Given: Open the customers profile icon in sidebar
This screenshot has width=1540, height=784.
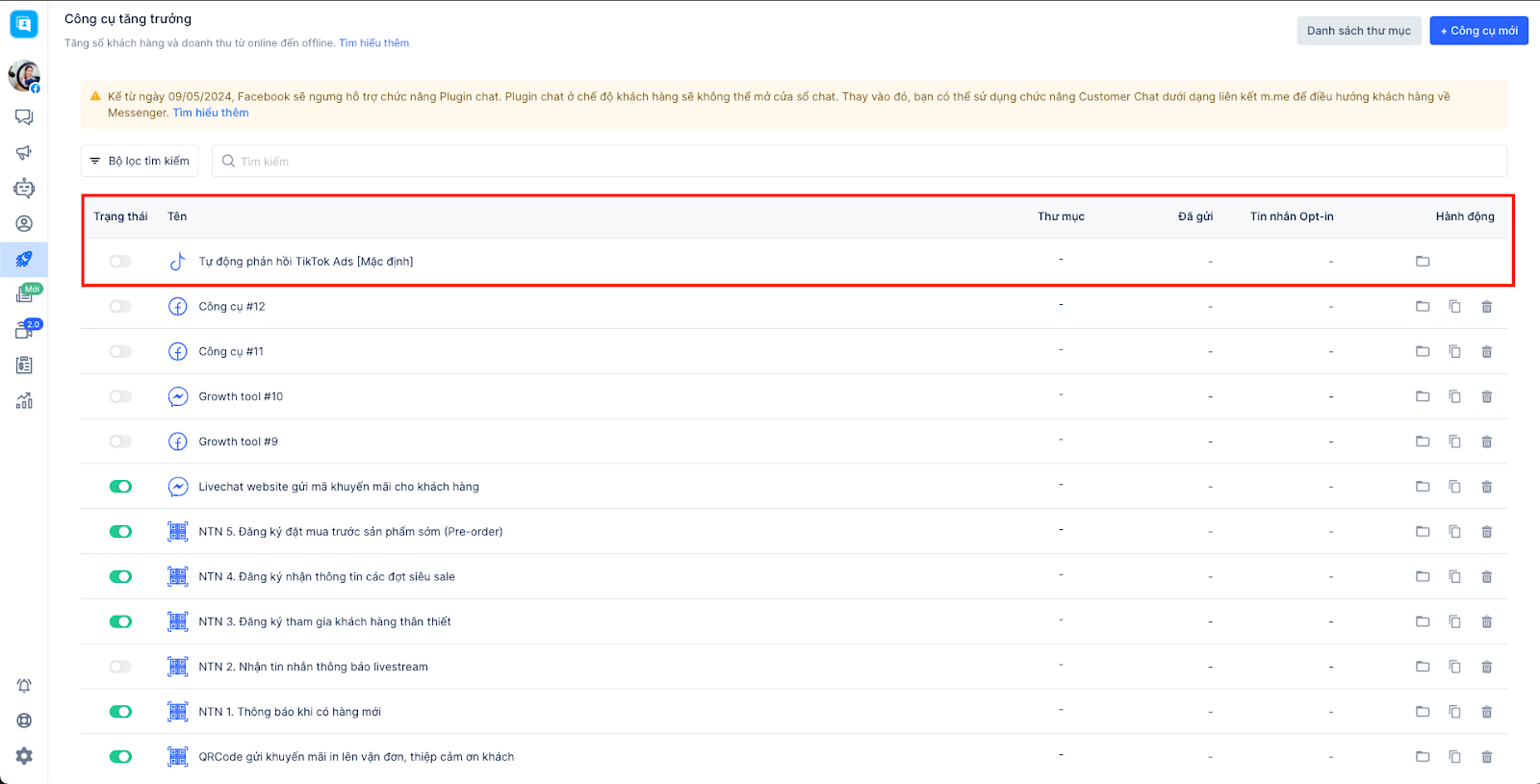Looking at the screenshot, I should tap(24, 224).
